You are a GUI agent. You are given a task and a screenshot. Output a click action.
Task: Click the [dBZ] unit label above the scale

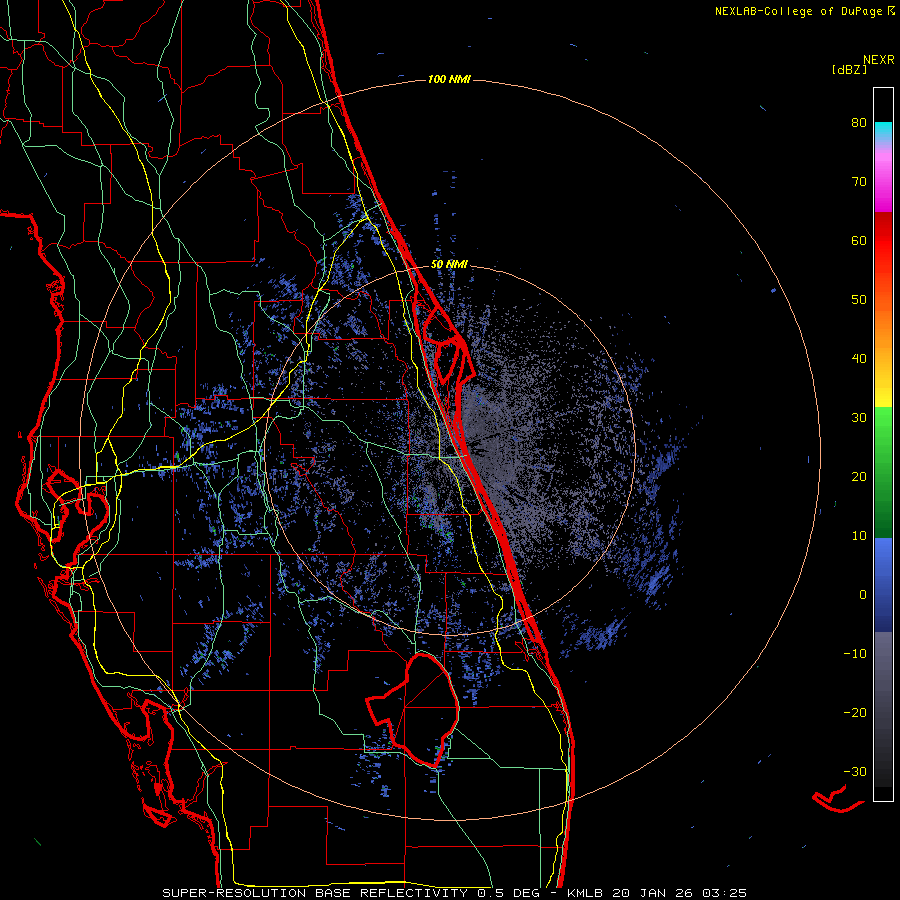click(849, 69)
